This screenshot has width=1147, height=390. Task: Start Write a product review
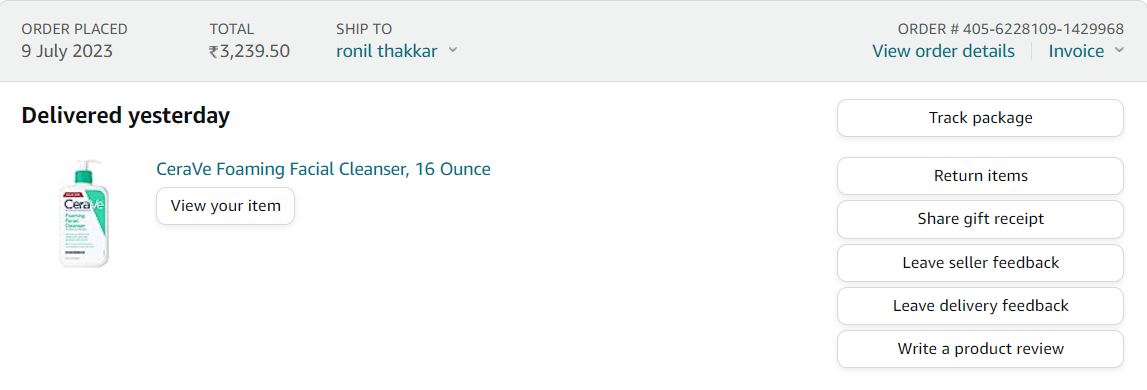[980, 349]
